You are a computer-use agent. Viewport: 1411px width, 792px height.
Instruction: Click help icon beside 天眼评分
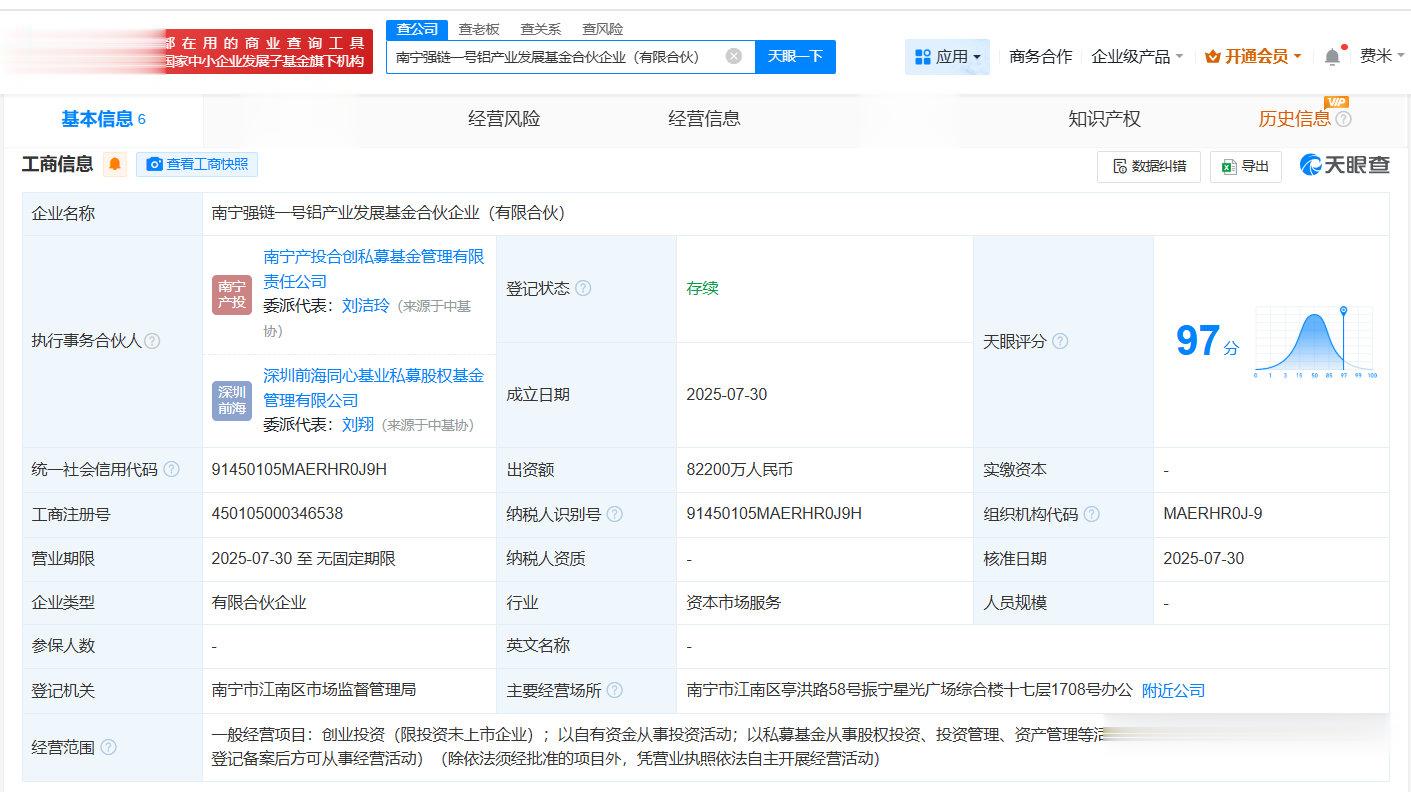pyautogui.click(x=1059, y=341)
